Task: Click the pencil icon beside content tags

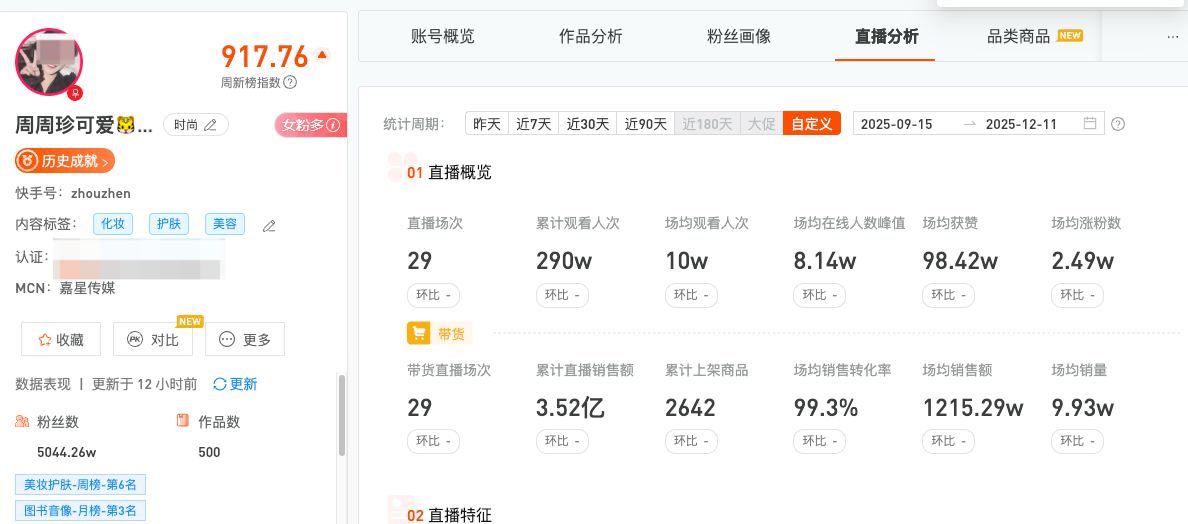Action: [x=269, y=225]
